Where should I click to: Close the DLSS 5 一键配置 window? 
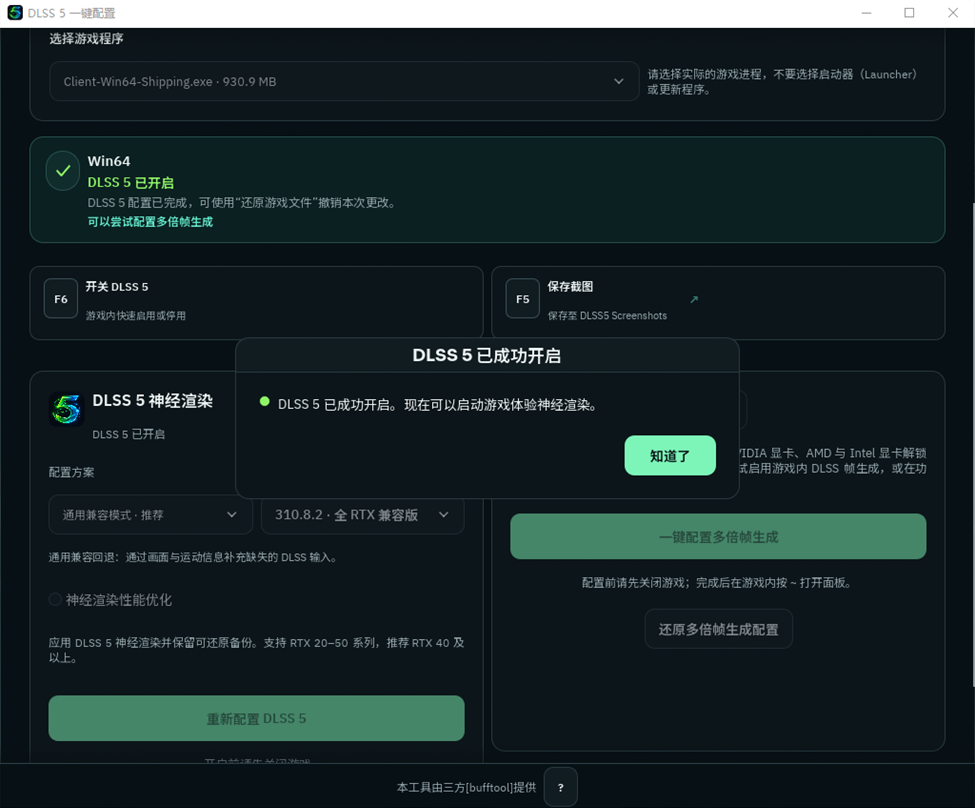[x=953, y=13]
